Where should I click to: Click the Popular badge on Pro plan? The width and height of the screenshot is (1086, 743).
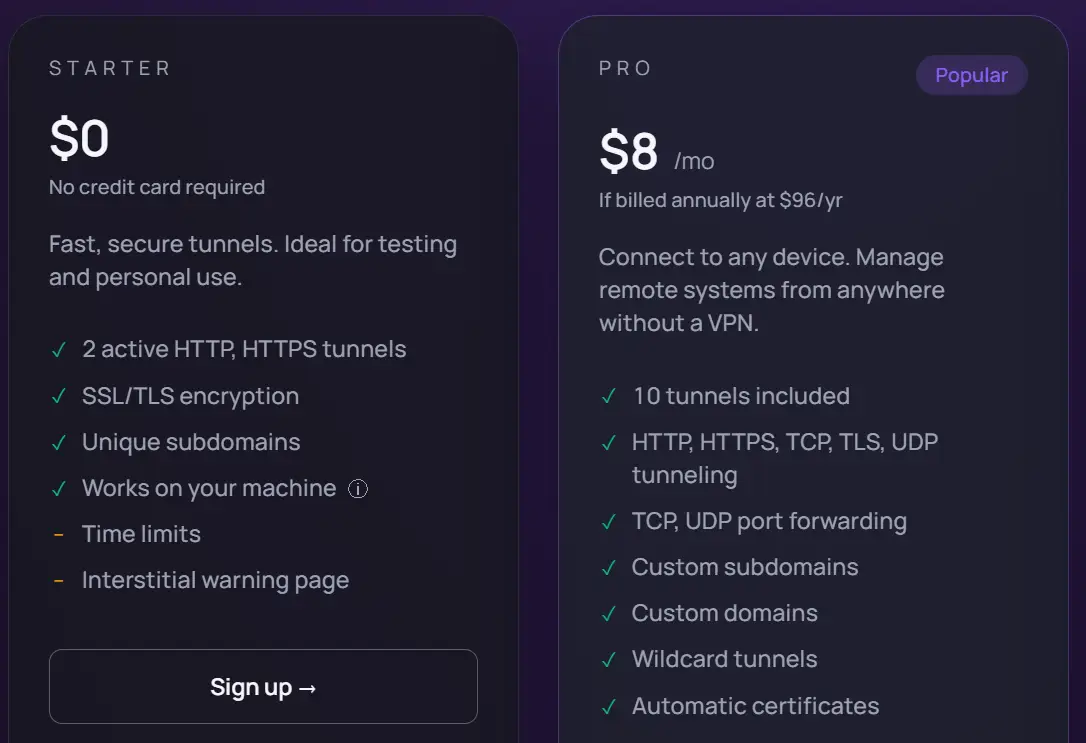[971, 75]
